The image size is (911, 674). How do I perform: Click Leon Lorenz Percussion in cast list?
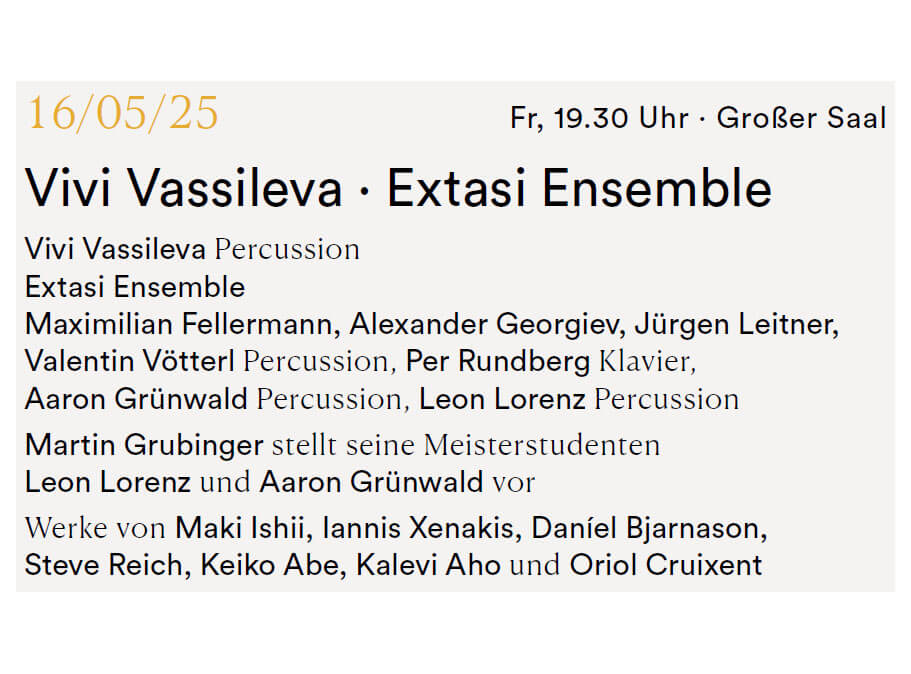click(x=579, y=399)
